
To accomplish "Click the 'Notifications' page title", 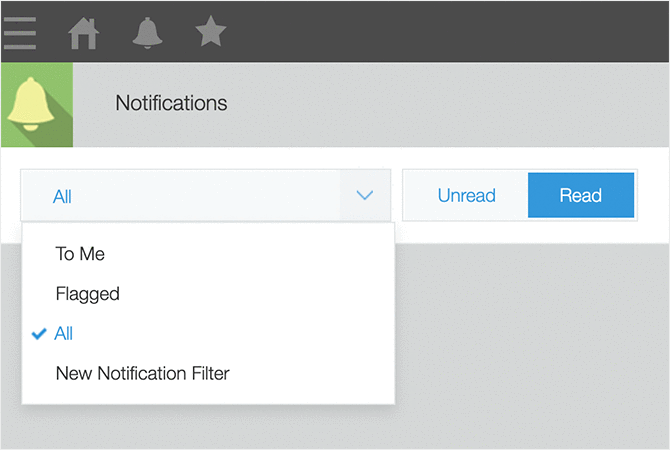I will click(x=171, y=103).
